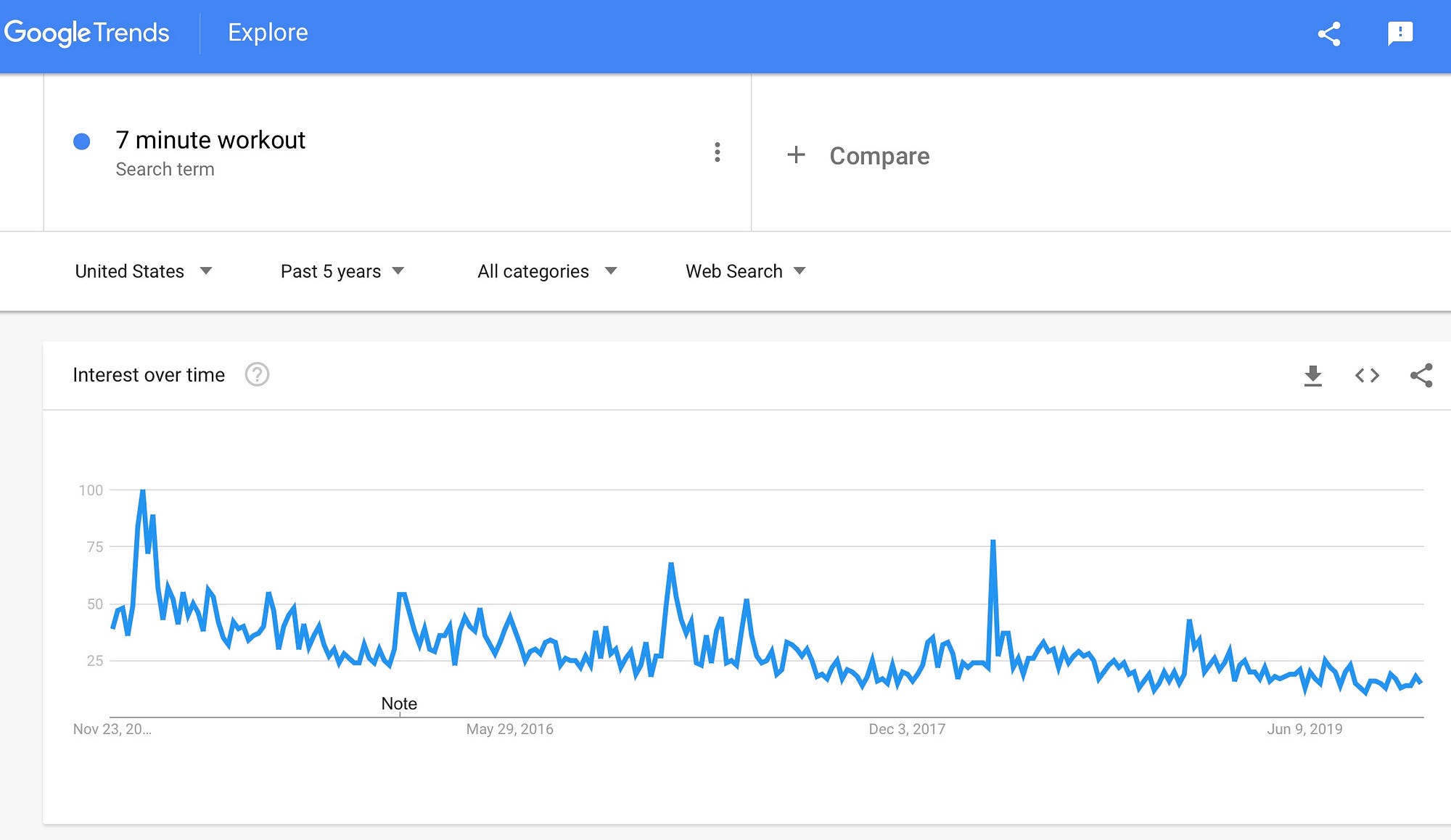1451x840 pixels.
Task: Click the embed code icon
Action: [1367, 376]
